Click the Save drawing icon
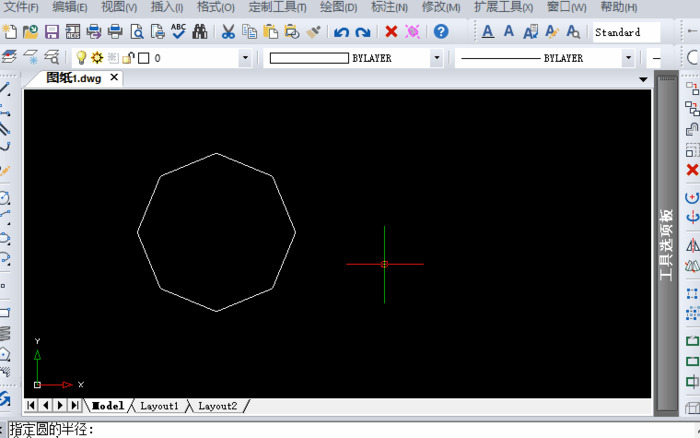Screen dimensions: 700x438 coord(52,32)
